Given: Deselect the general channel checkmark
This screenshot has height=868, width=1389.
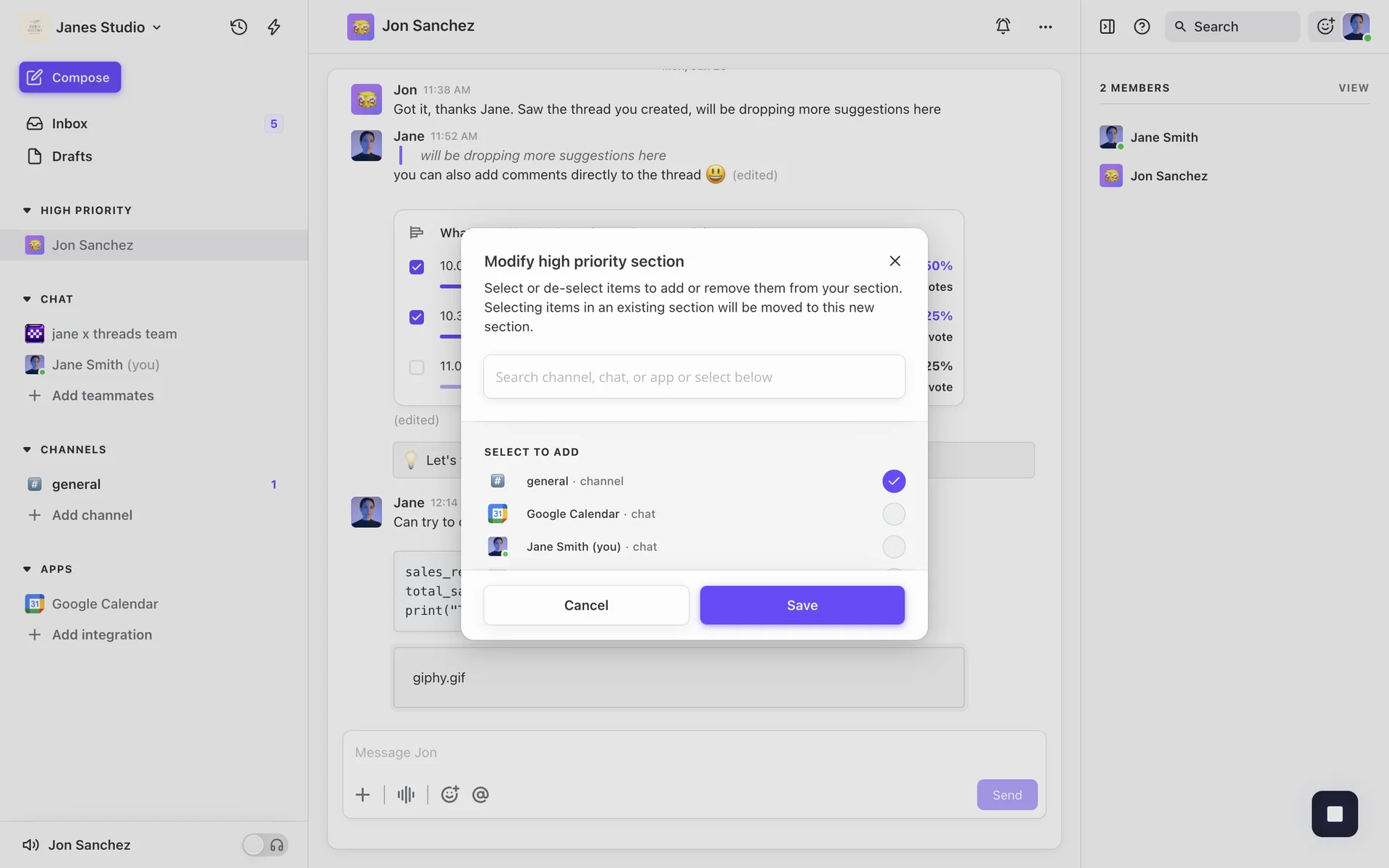Looking at the screenshot, I should tap(893, 481).
